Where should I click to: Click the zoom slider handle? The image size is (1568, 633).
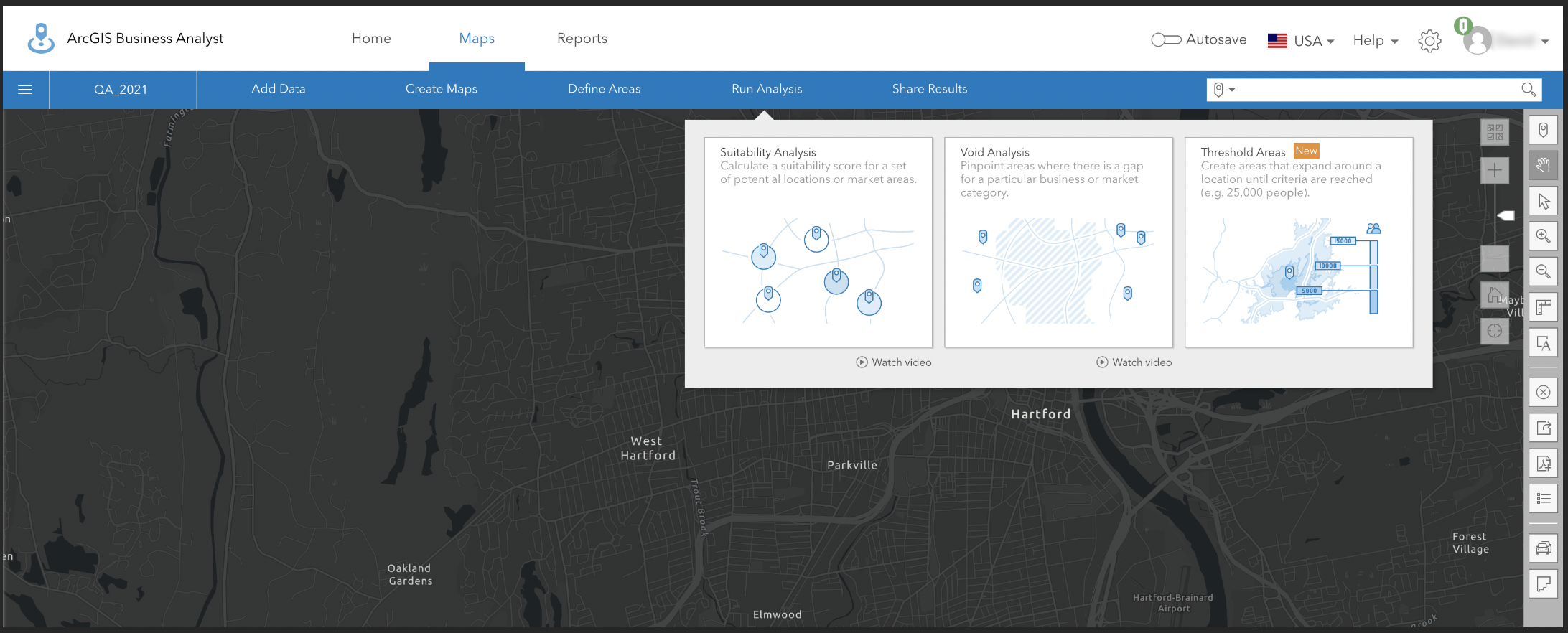pos(1506,215)
